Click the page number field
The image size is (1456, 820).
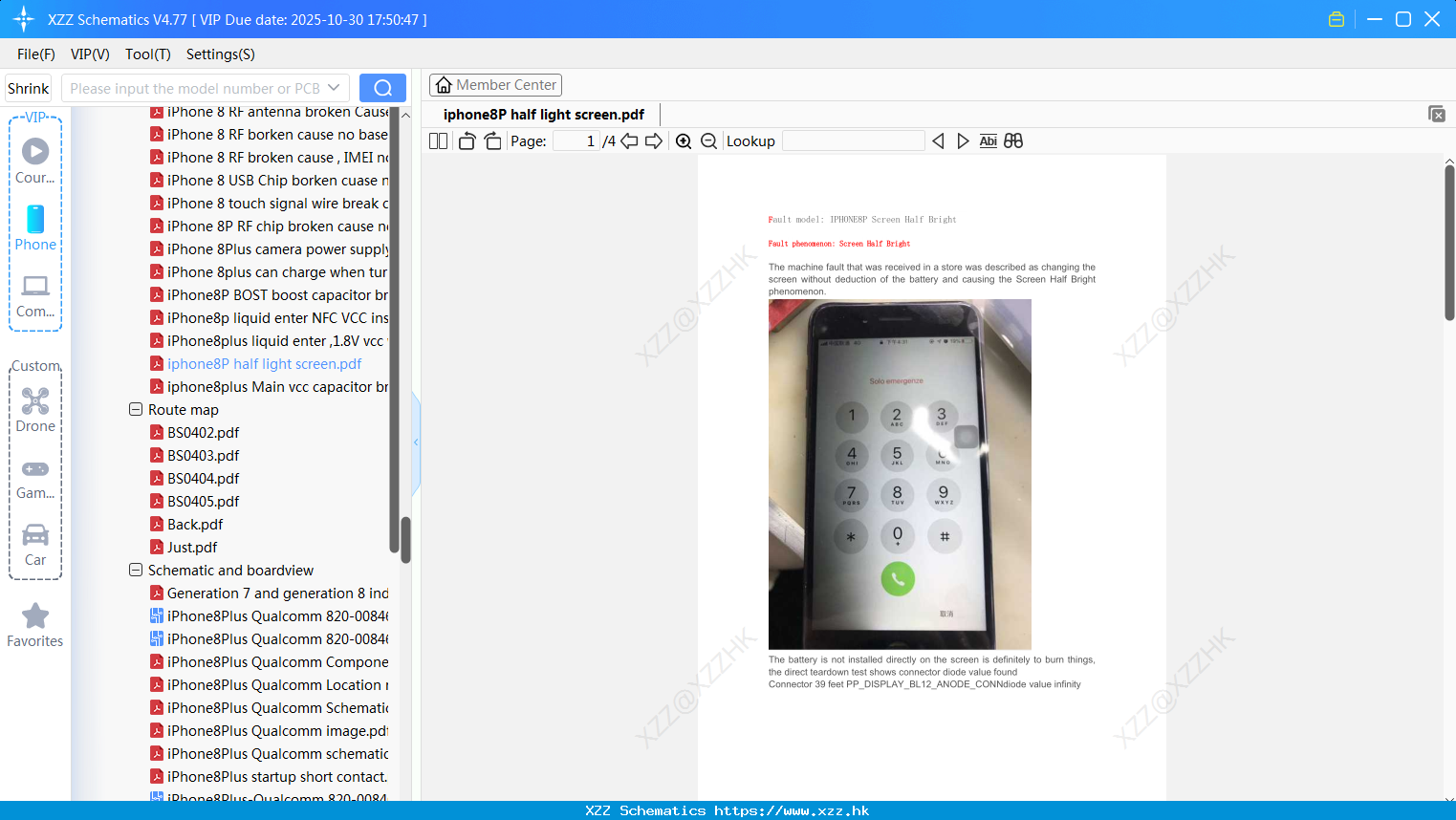coord(576,141)
